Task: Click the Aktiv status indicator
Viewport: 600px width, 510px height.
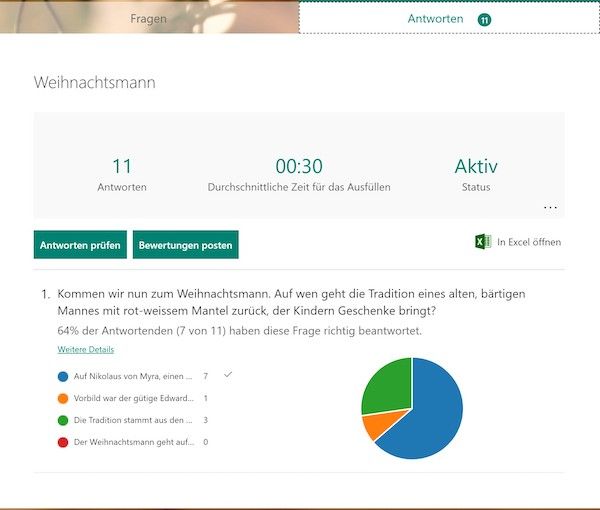Action: click(476, 167)
